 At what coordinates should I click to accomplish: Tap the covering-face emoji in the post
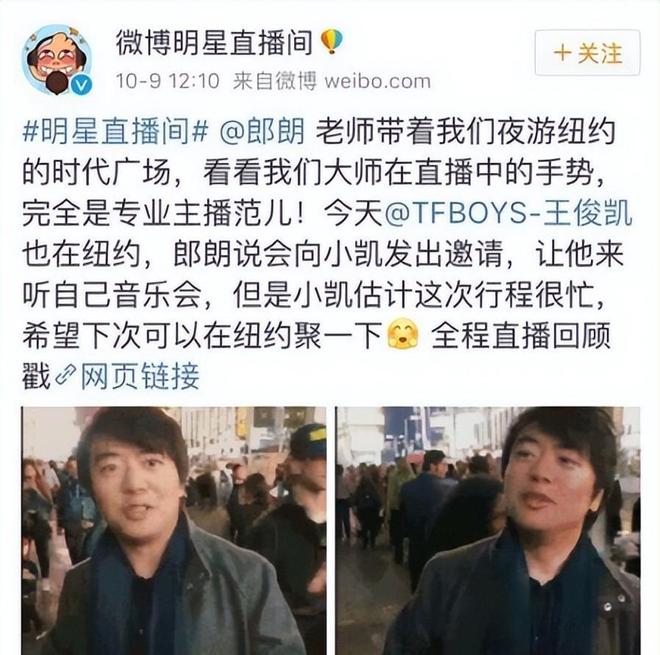click(402, 334)
